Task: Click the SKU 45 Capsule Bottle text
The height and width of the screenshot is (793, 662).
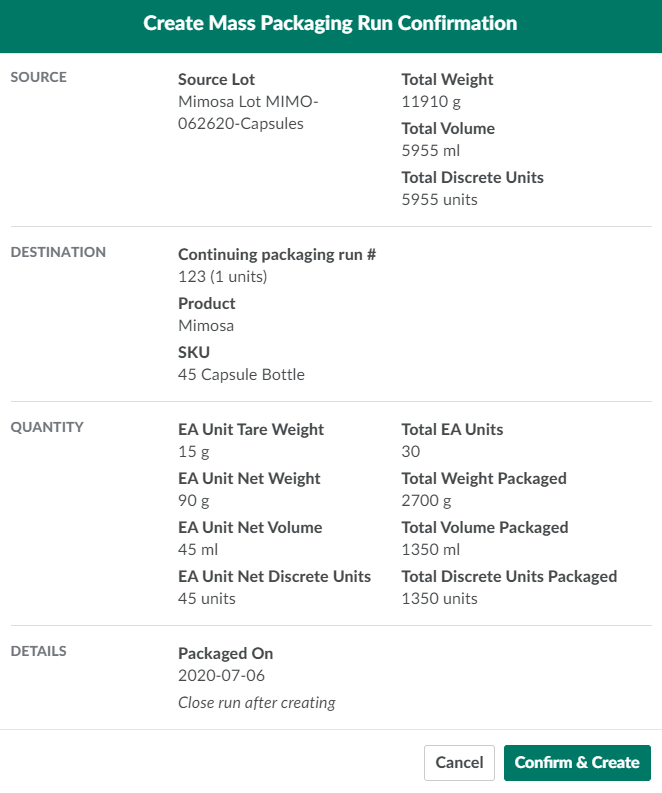Action: point(241,374)
